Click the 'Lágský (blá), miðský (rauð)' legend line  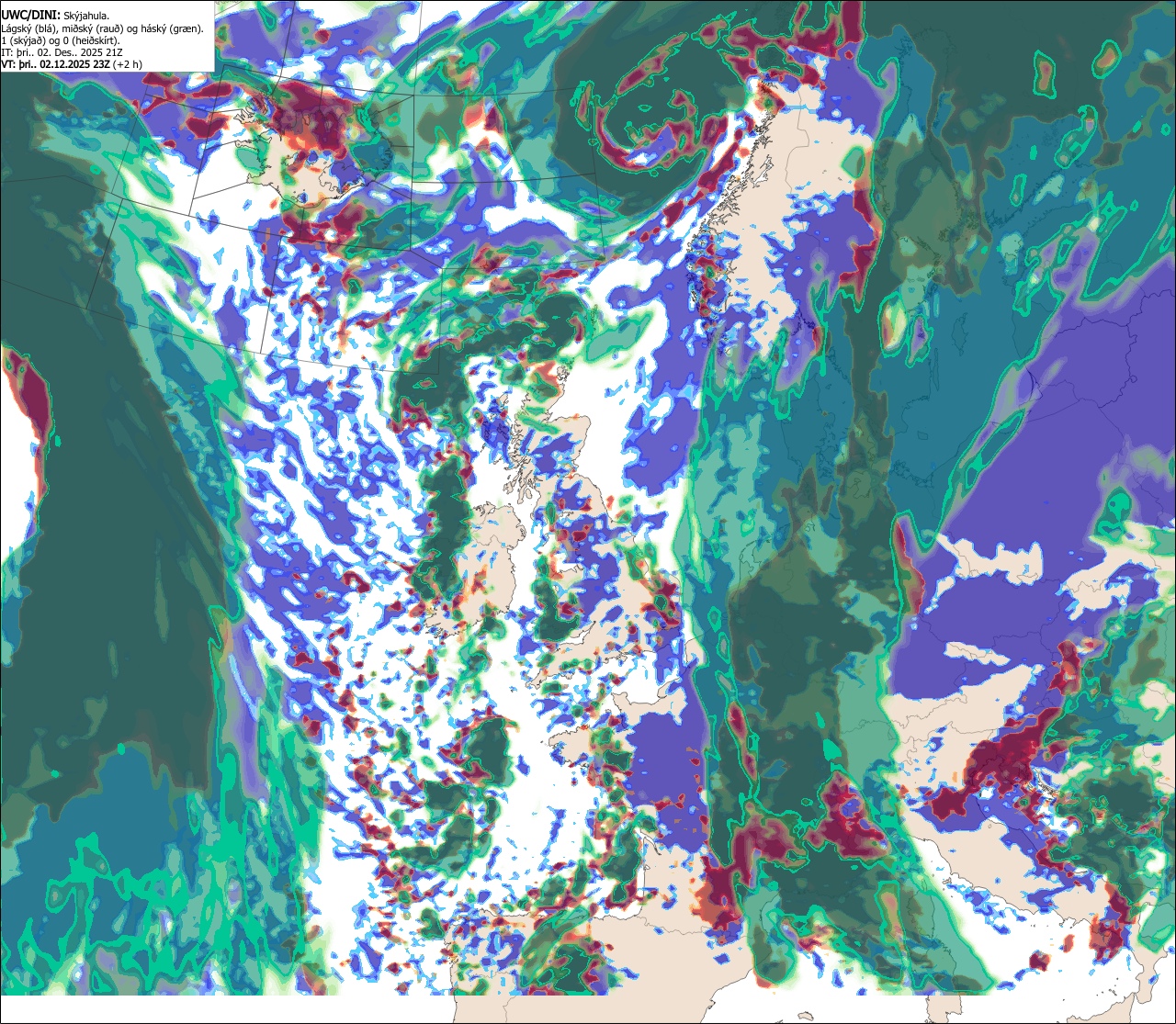[103, 28]
